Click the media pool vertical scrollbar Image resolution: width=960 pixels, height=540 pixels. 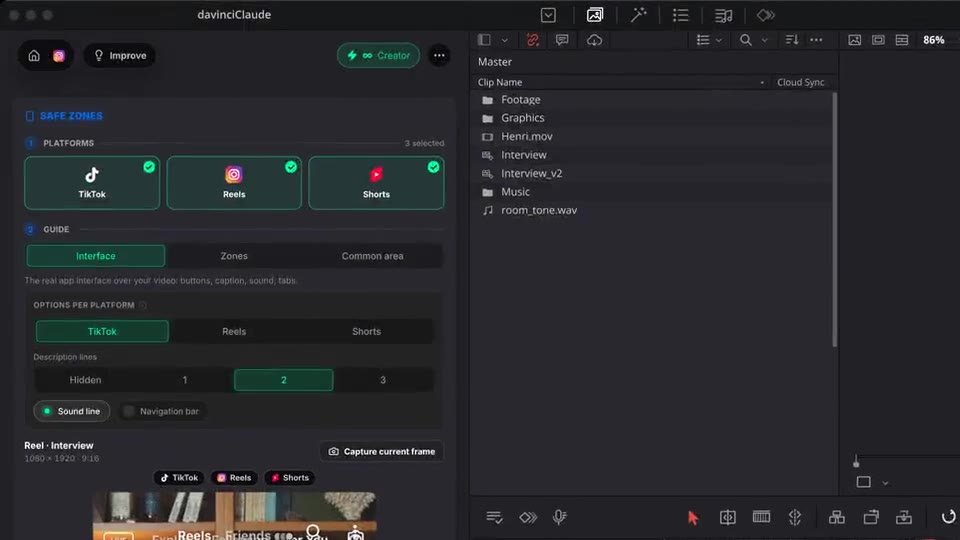tap(834, 219)
